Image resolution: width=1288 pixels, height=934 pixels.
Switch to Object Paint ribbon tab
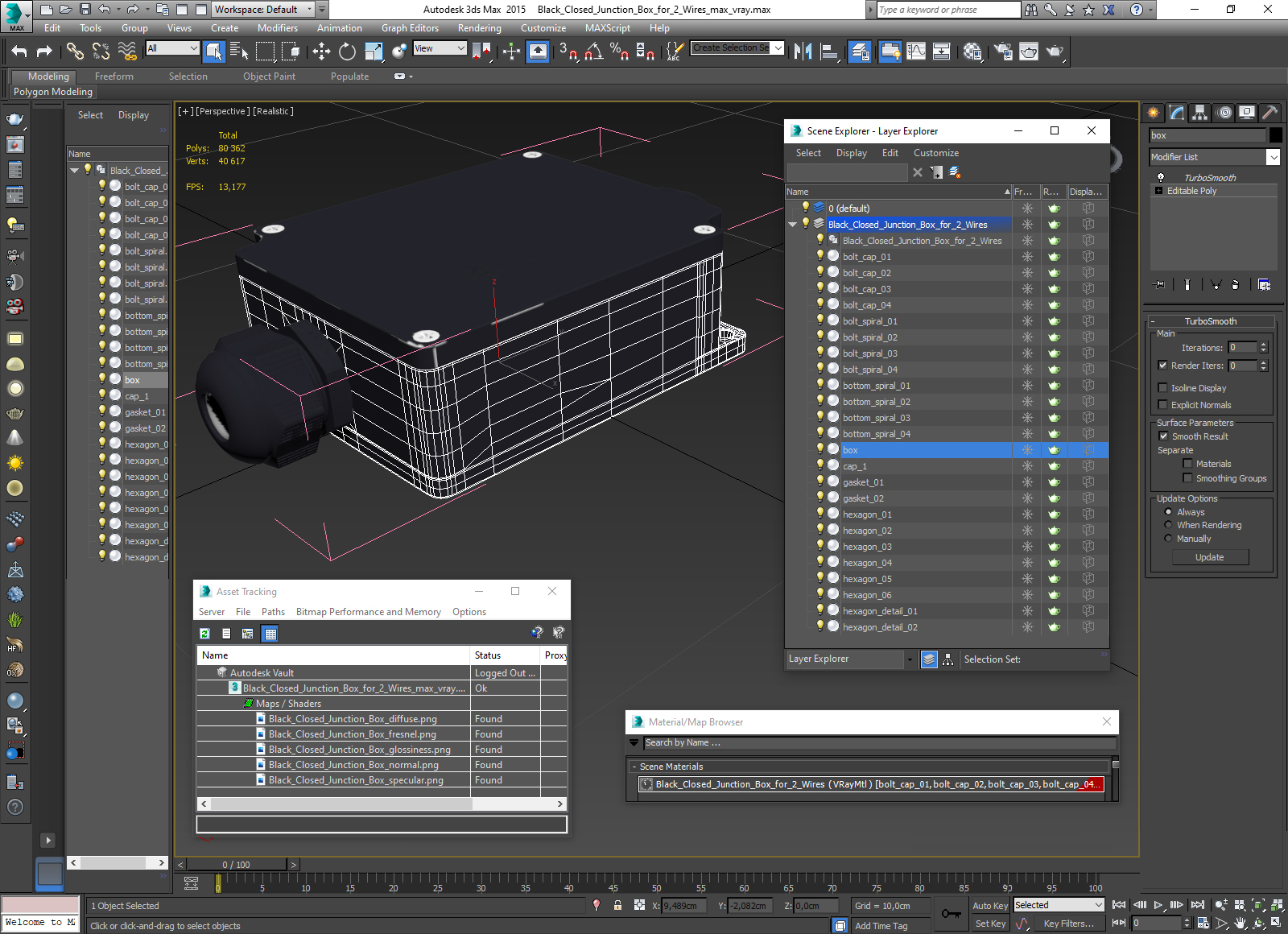[x=269, y=76]
